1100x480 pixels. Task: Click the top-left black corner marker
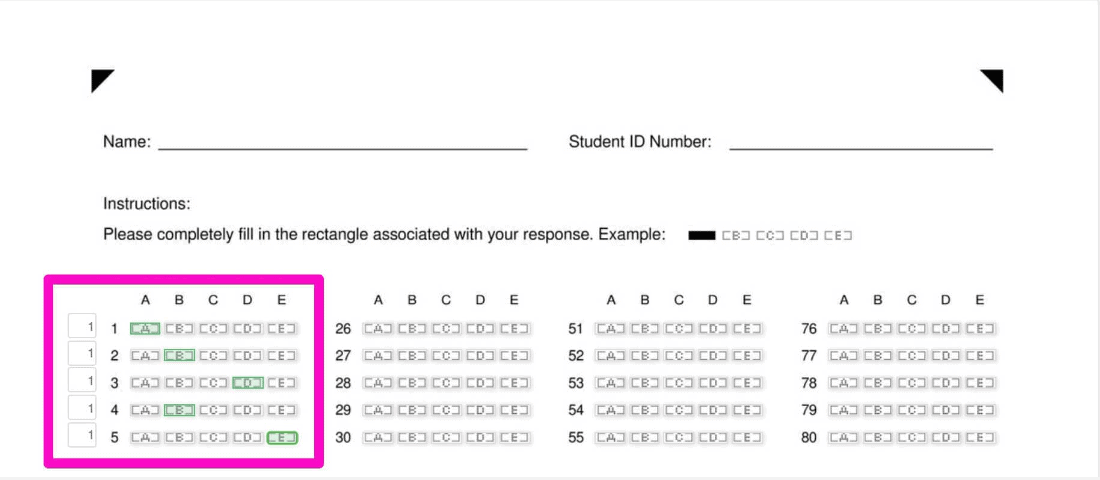coord(100,78)
